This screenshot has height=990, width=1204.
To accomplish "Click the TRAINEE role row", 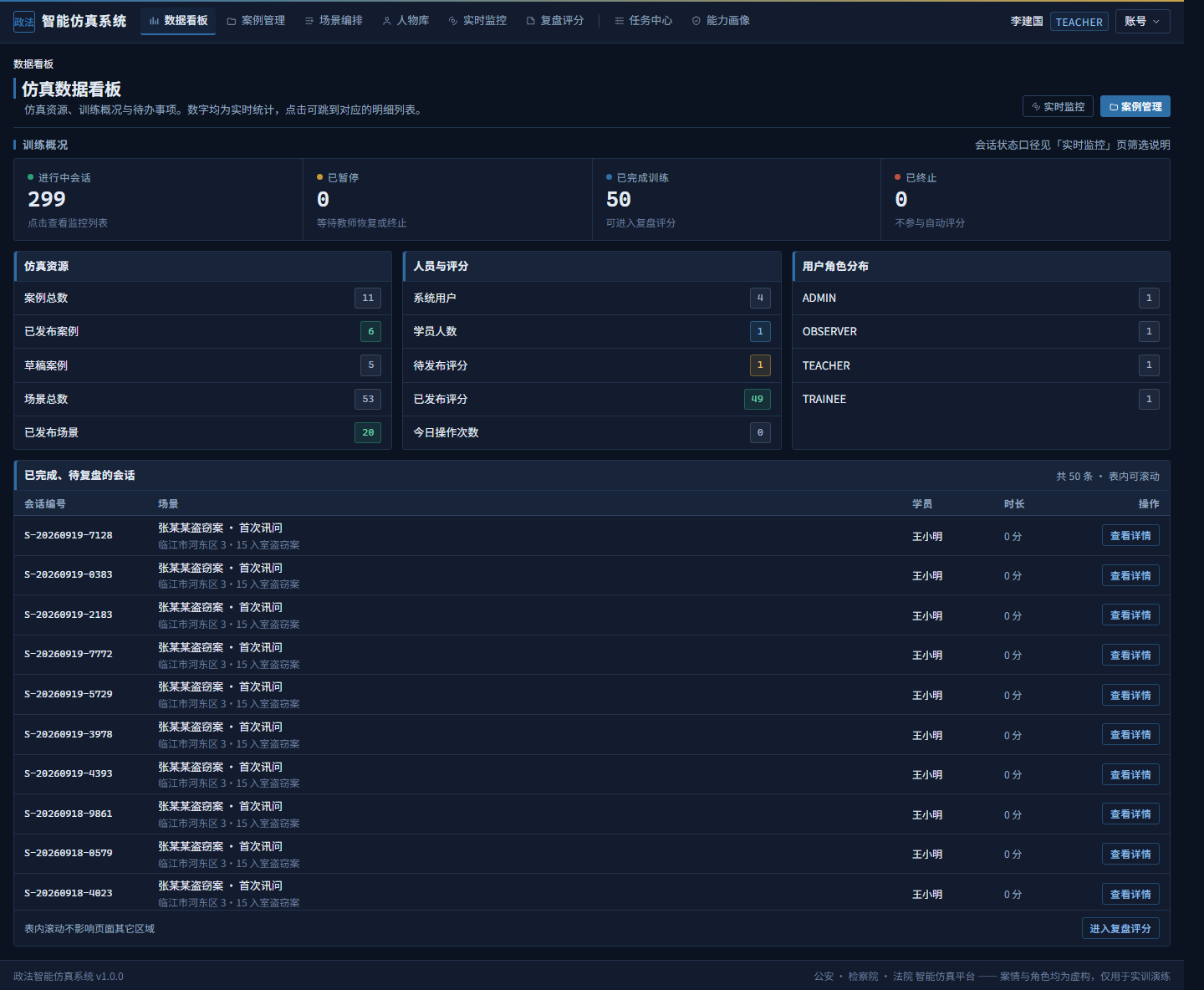I will [x=981, y=399].
